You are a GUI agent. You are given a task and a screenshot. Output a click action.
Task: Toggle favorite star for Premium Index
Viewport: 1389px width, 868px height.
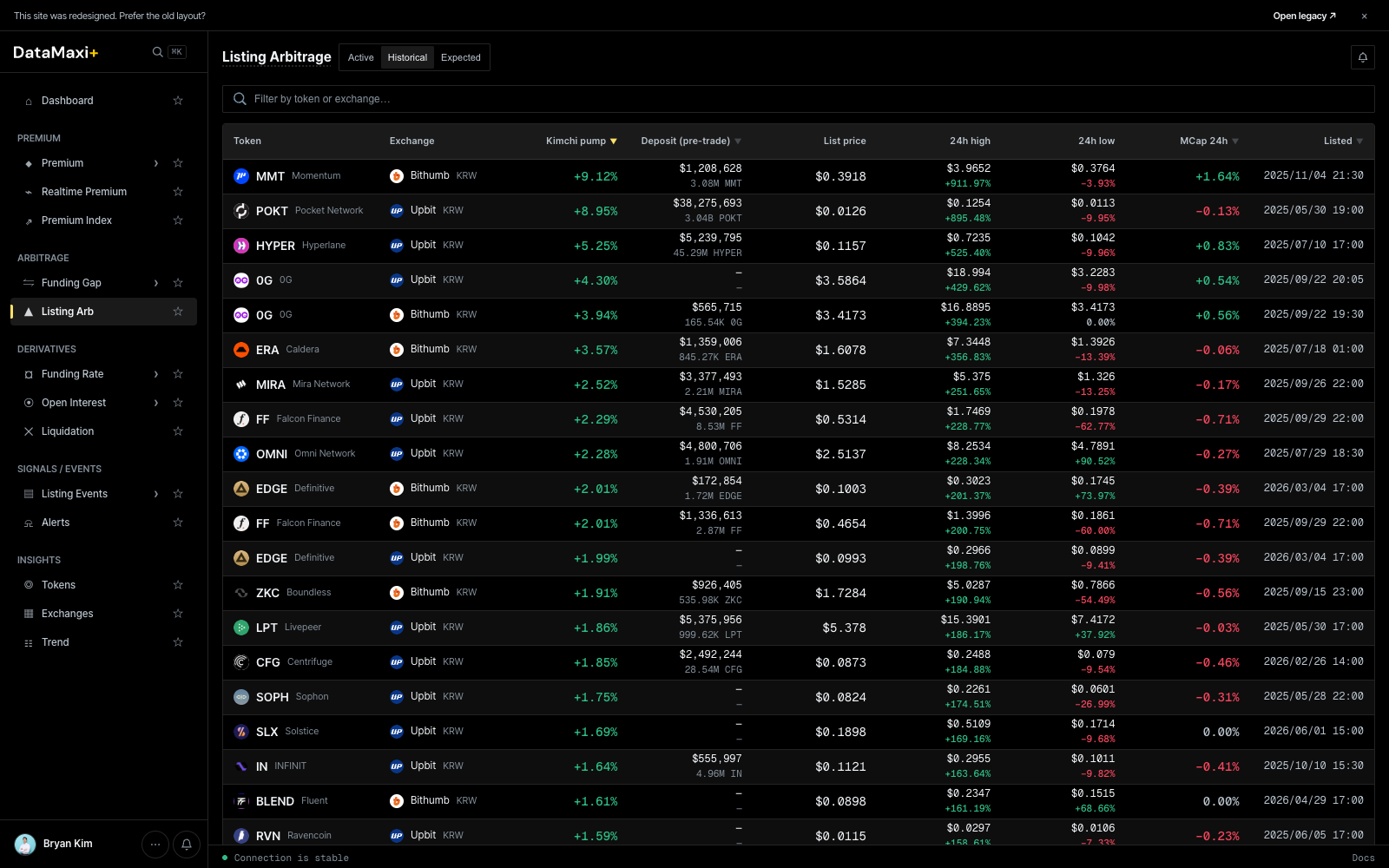point(178,220)
